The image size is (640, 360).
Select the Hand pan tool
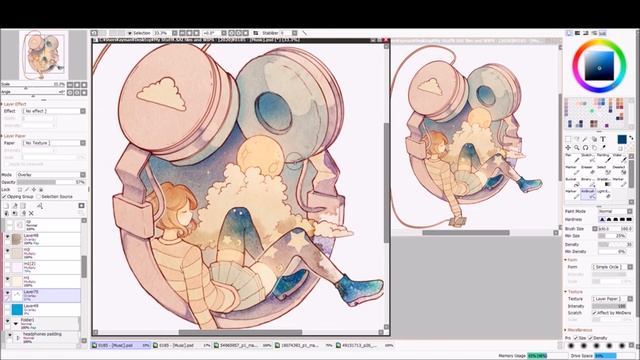tap(594, 147)
